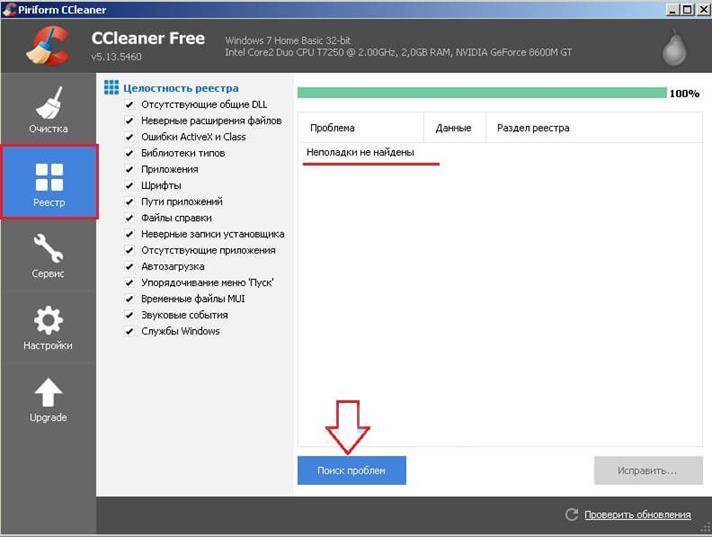The height and width of the screenshot is (537, 712).
Task: Minimize the CCleaner window
Action: 673,10
